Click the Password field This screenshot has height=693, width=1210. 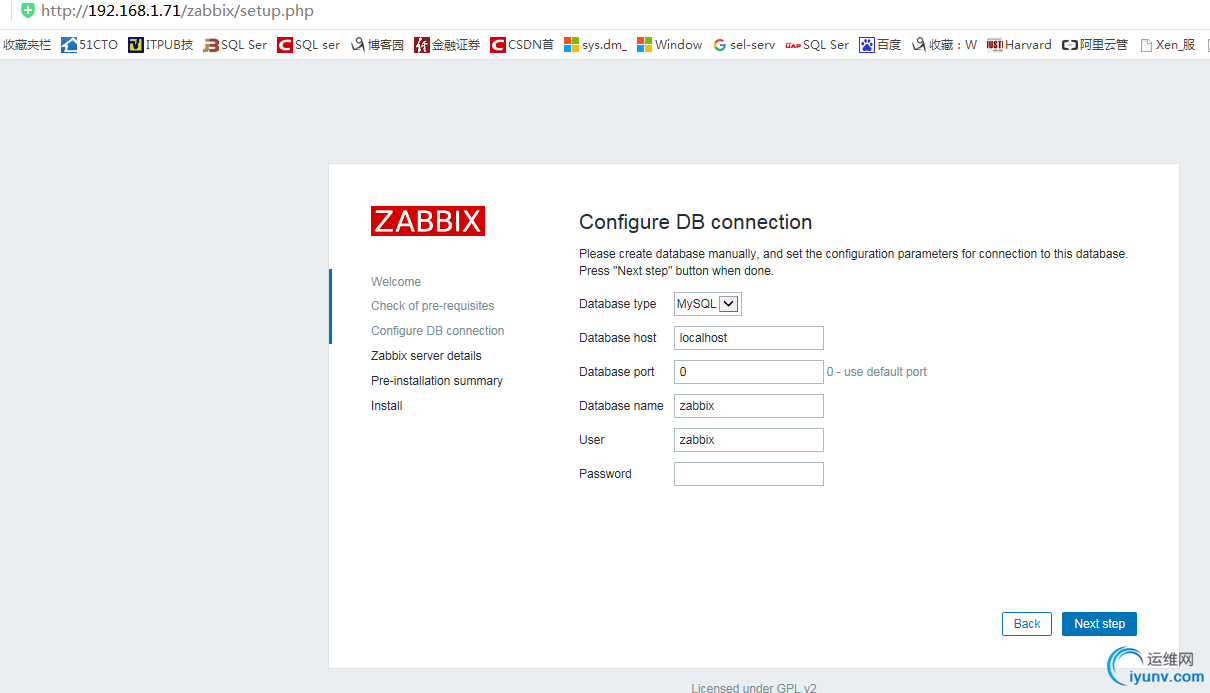click(749, 474)
